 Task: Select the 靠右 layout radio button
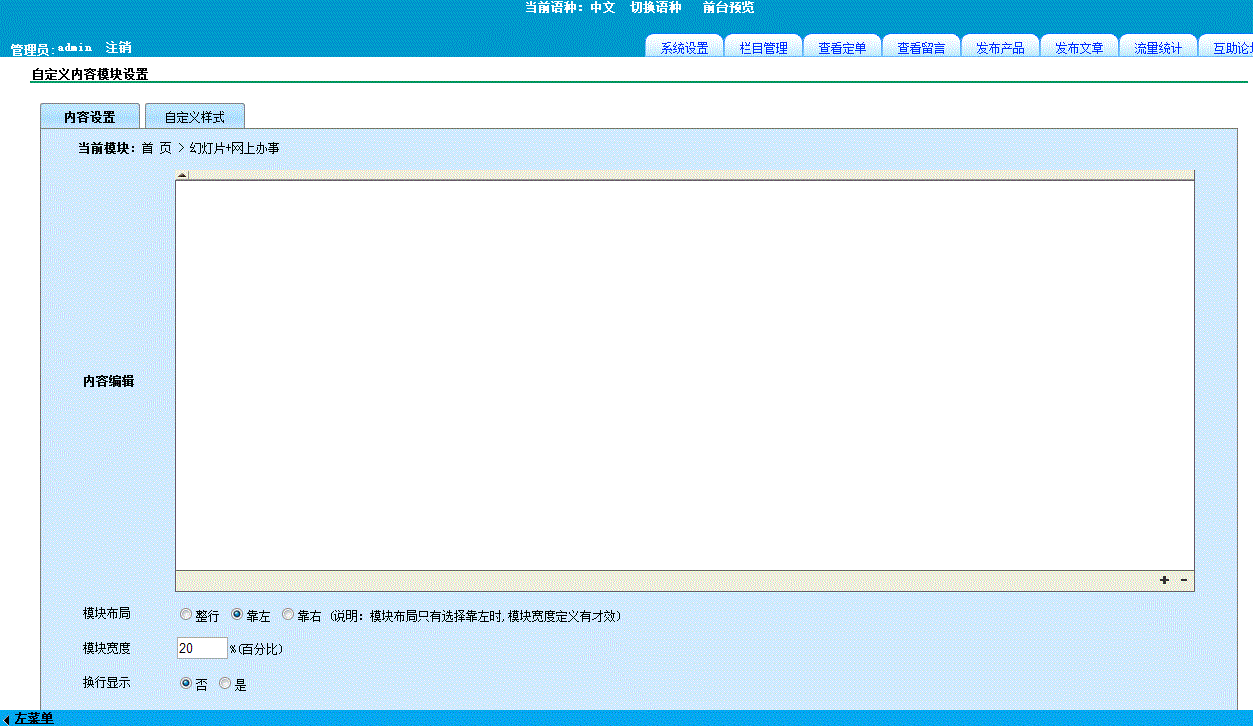tap(288, 615)
